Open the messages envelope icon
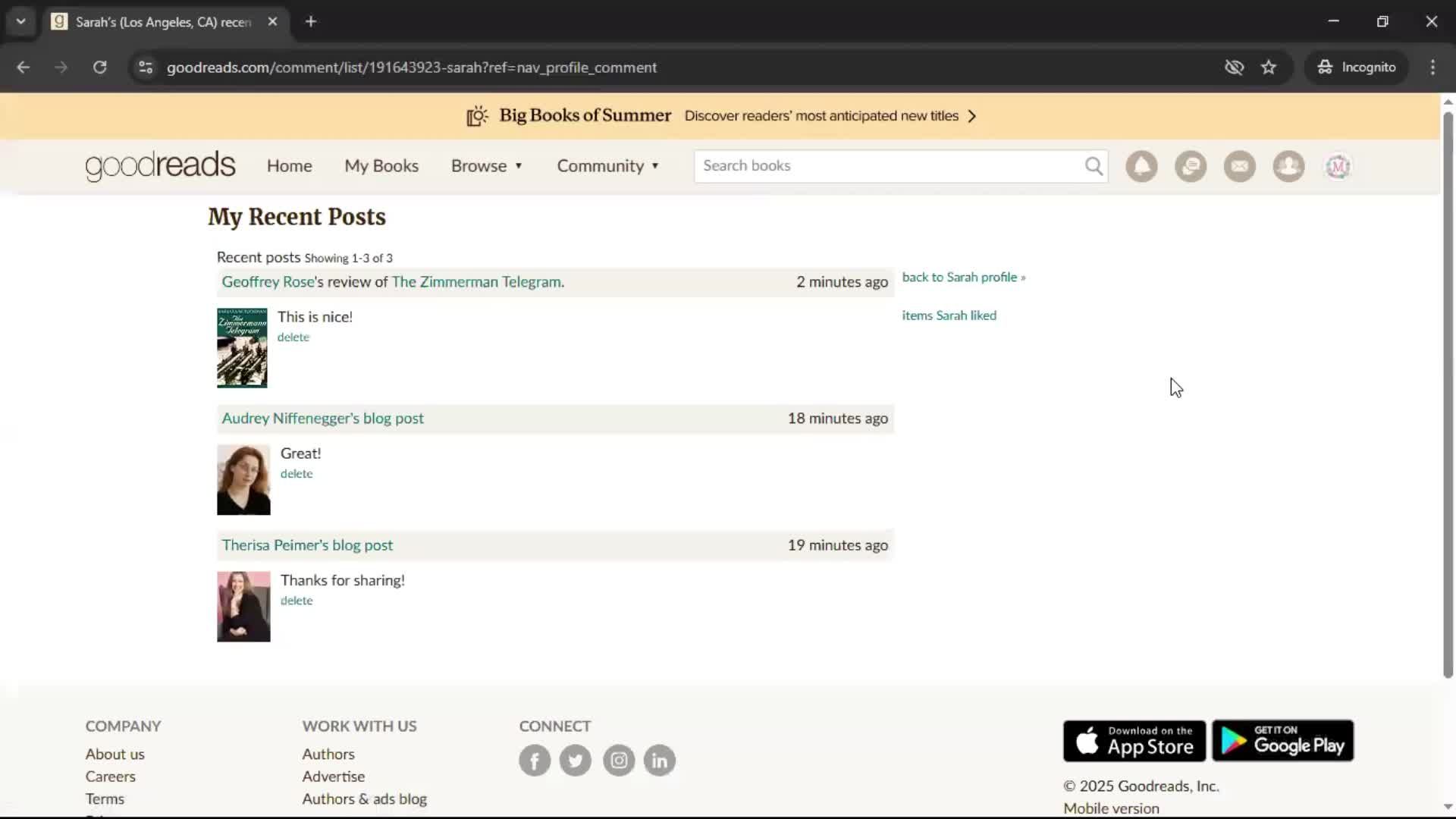This screenshot has height=819, width=1456. point(1240,166)
